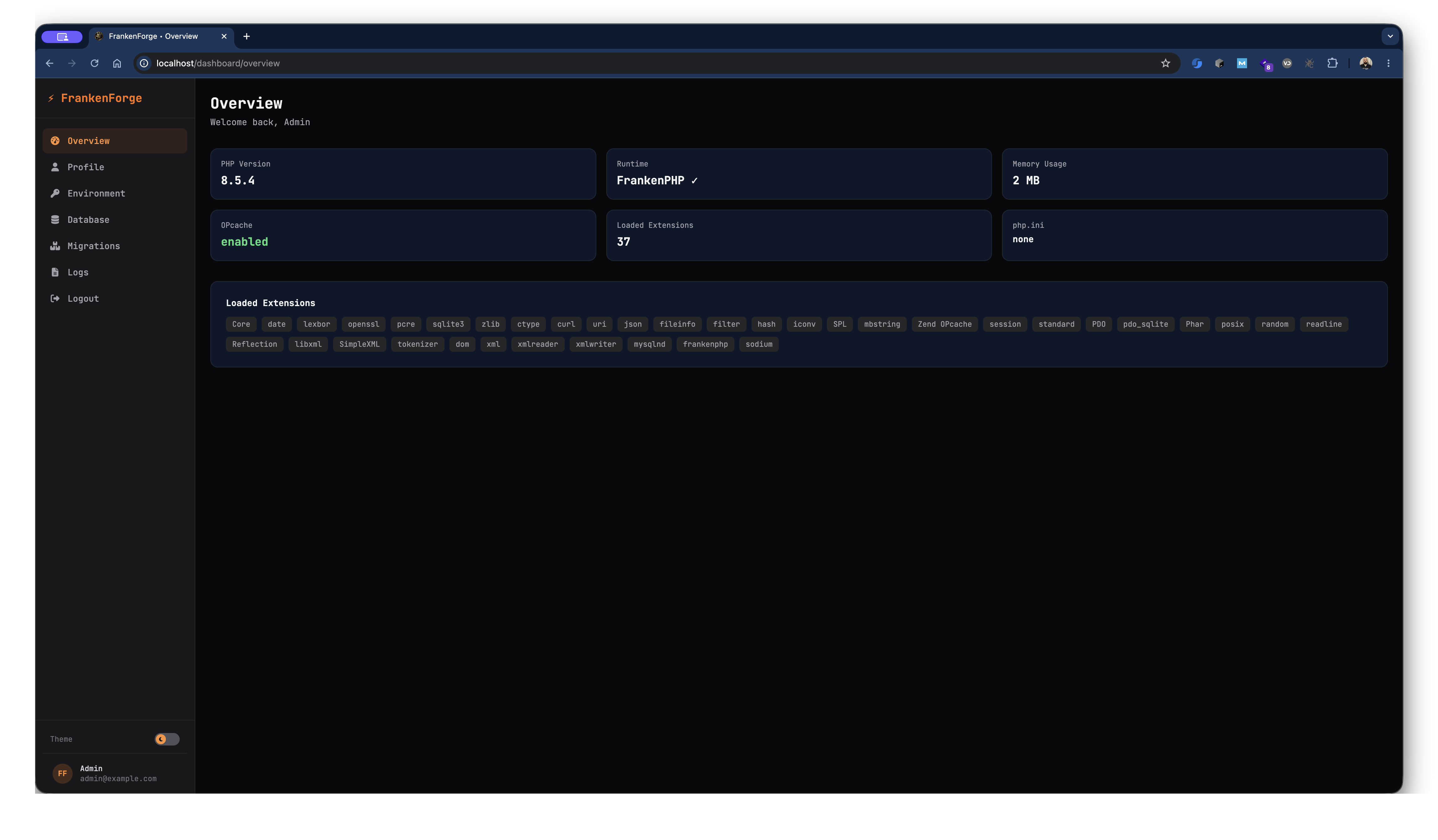
Task: Open the round grey VD extension
Action: point(1287,63)
